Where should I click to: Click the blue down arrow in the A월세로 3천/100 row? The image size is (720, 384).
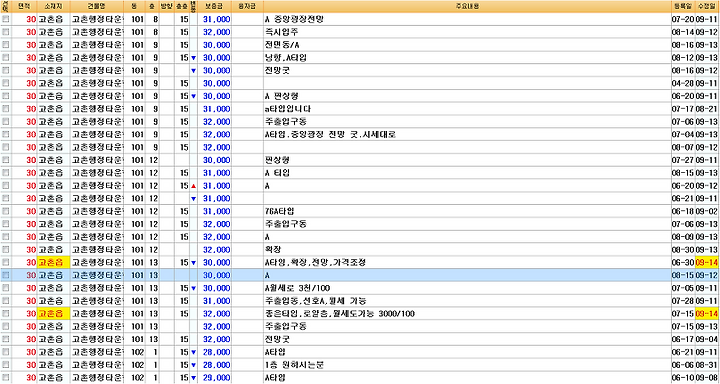(x=193, y=288)
